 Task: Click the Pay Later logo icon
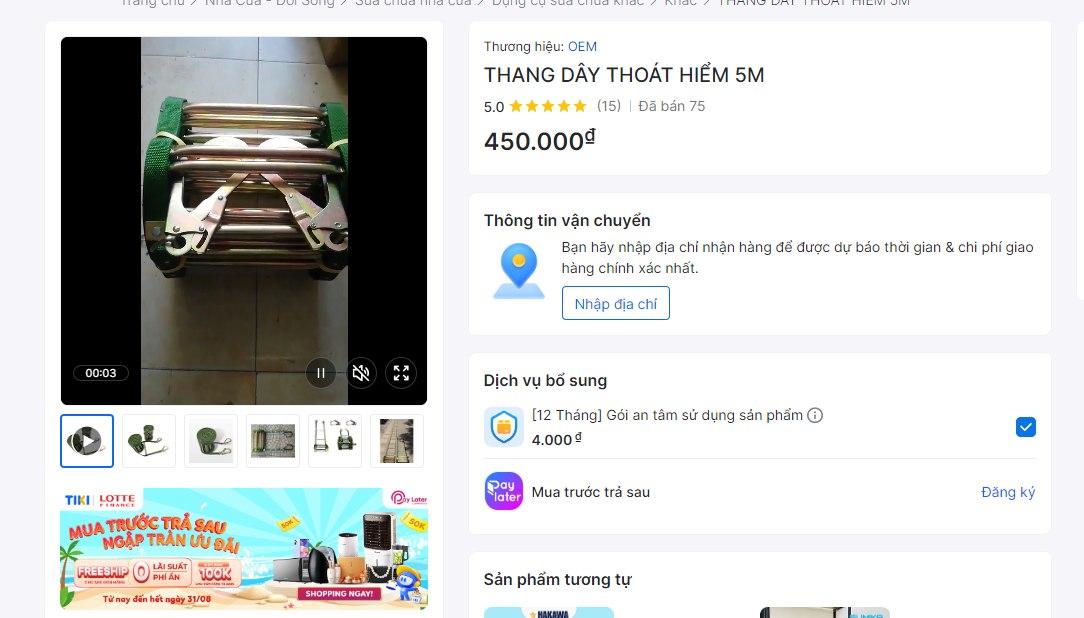[x=503, y=491]
